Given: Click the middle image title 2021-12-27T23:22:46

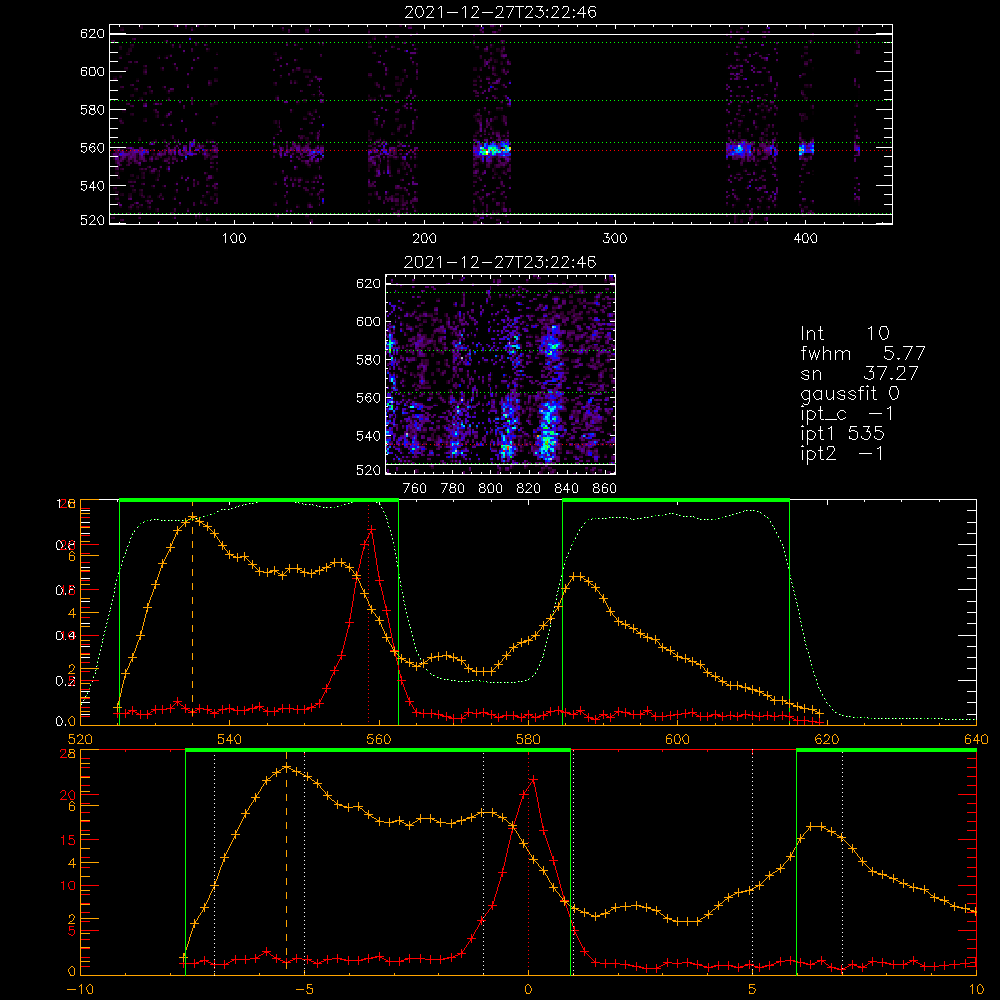Looking at the screenshot, I should coord(500,262).
